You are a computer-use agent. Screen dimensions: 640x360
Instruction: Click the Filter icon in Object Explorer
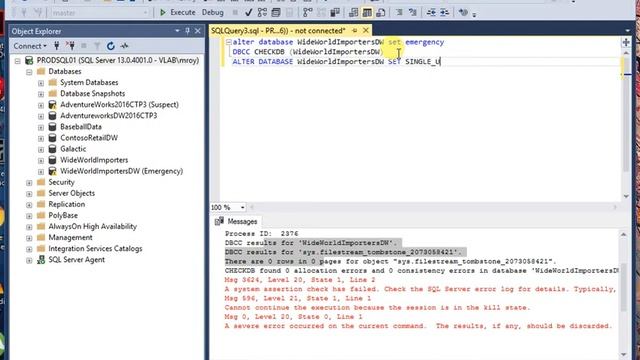point(97,46)
